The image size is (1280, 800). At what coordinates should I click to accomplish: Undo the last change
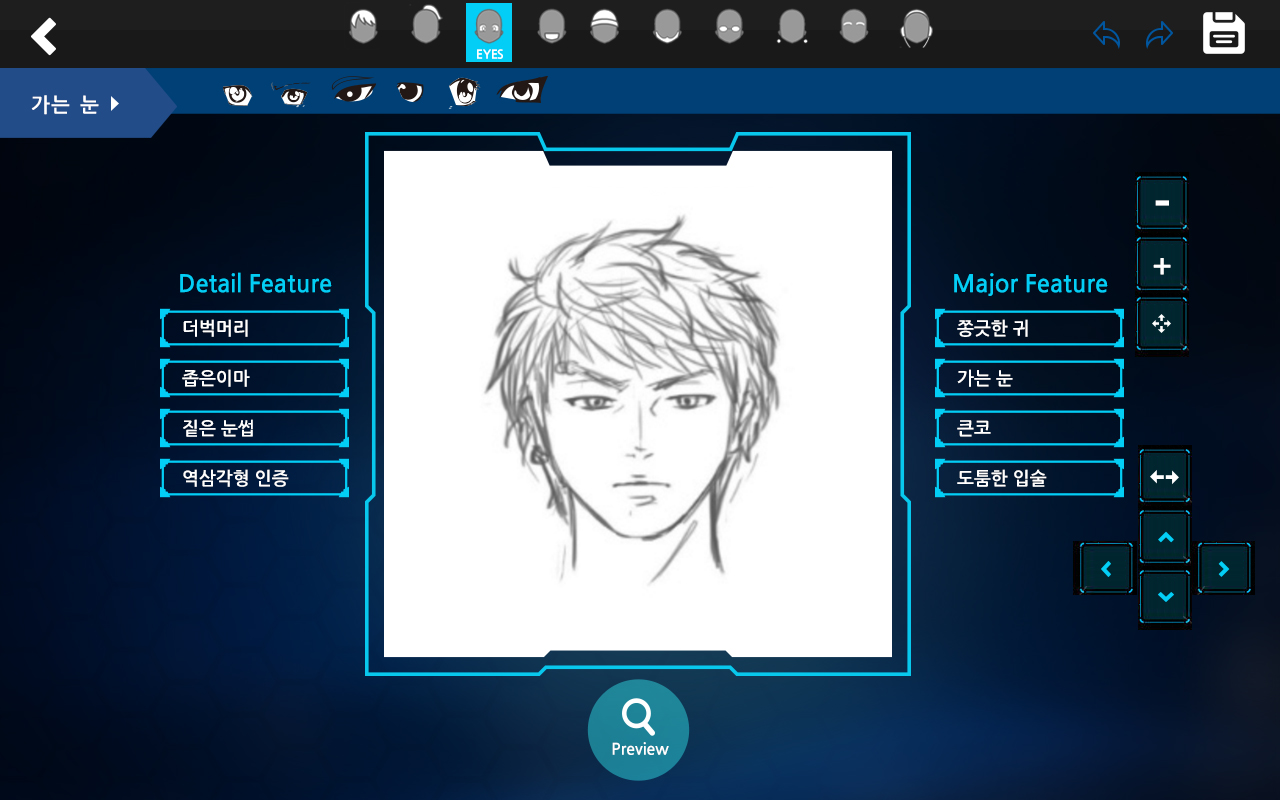coord(1106,35)
